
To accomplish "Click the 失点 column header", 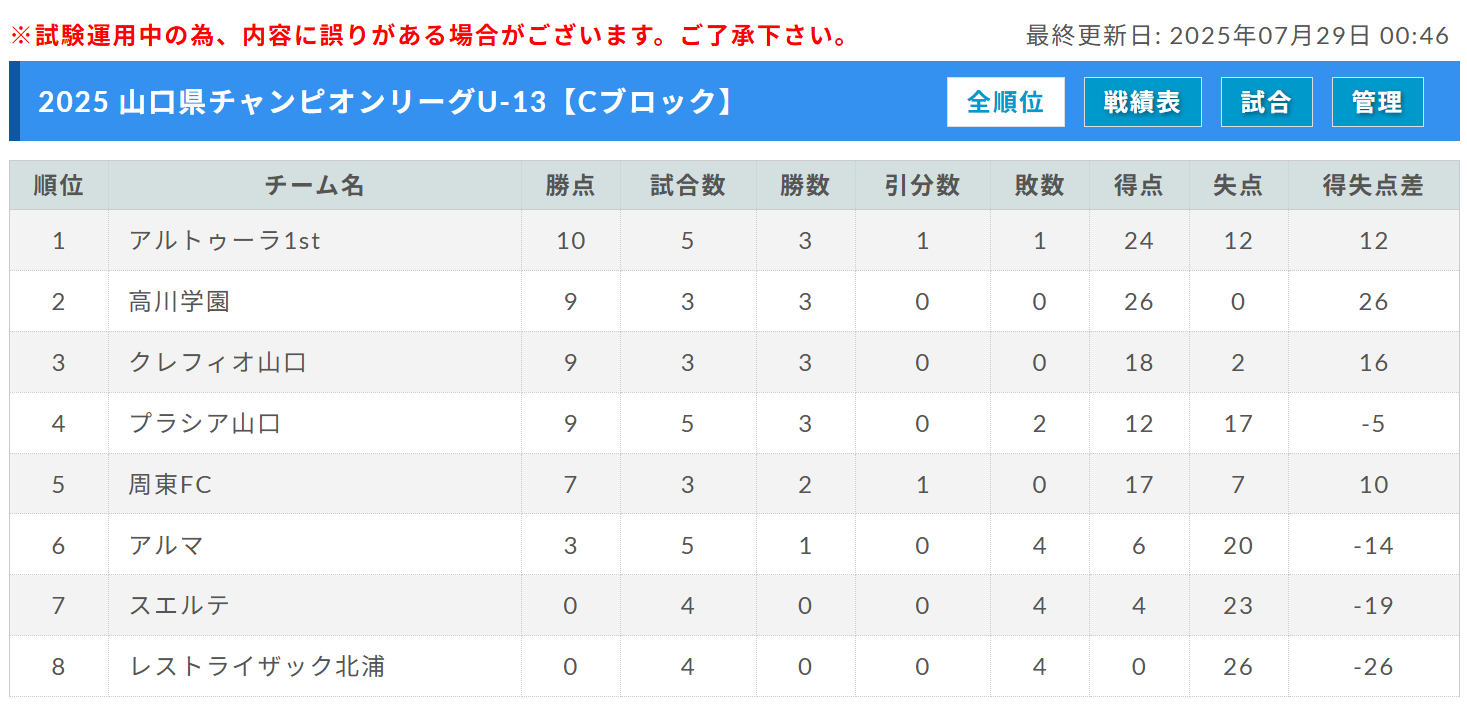I will (1238, 185).
